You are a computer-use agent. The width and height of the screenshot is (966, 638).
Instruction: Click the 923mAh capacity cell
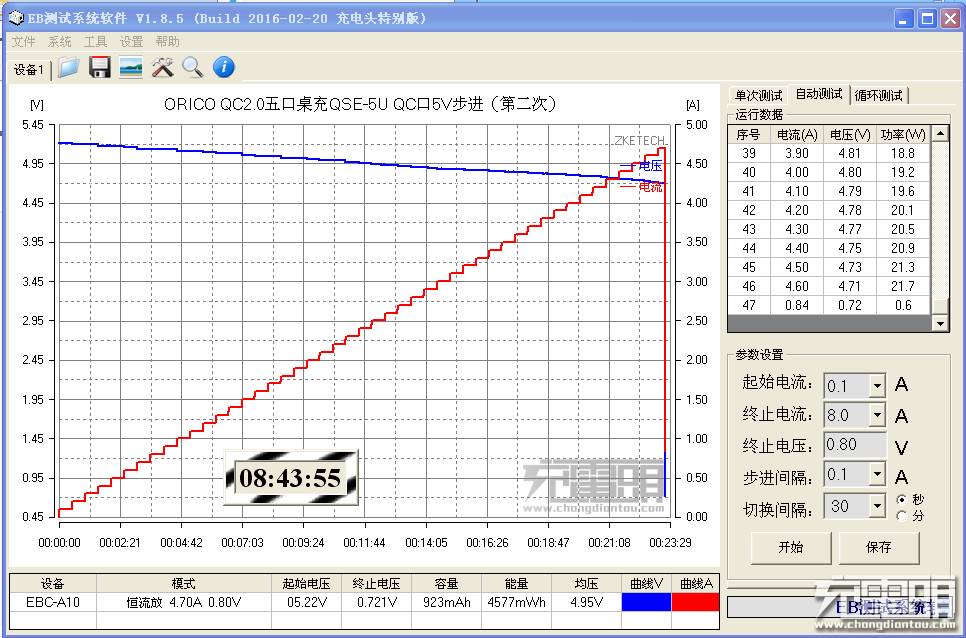tap(447, 602)
